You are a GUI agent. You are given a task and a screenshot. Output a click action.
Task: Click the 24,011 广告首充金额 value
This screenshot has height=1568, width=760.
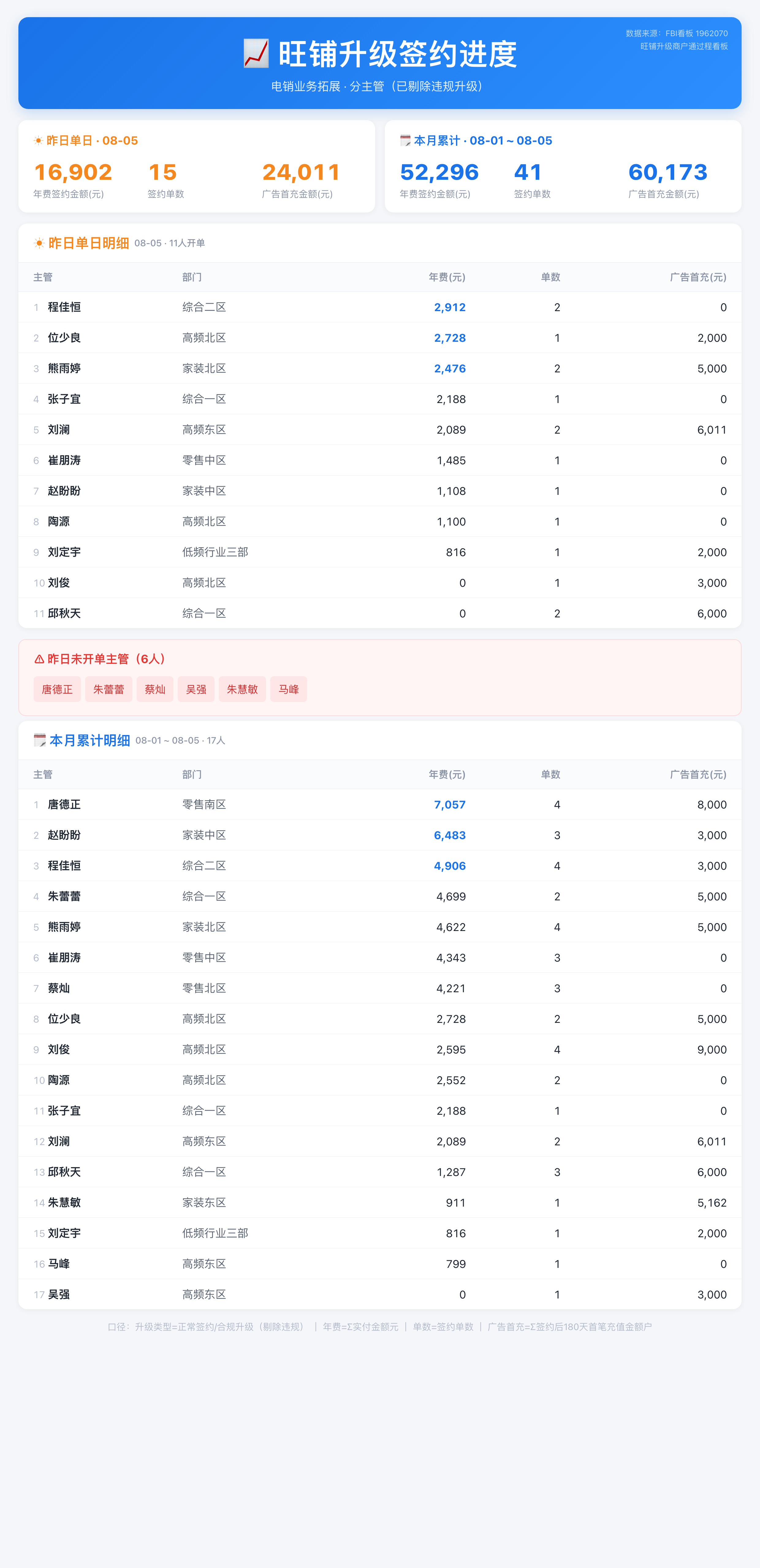click(x=302, y=172)
